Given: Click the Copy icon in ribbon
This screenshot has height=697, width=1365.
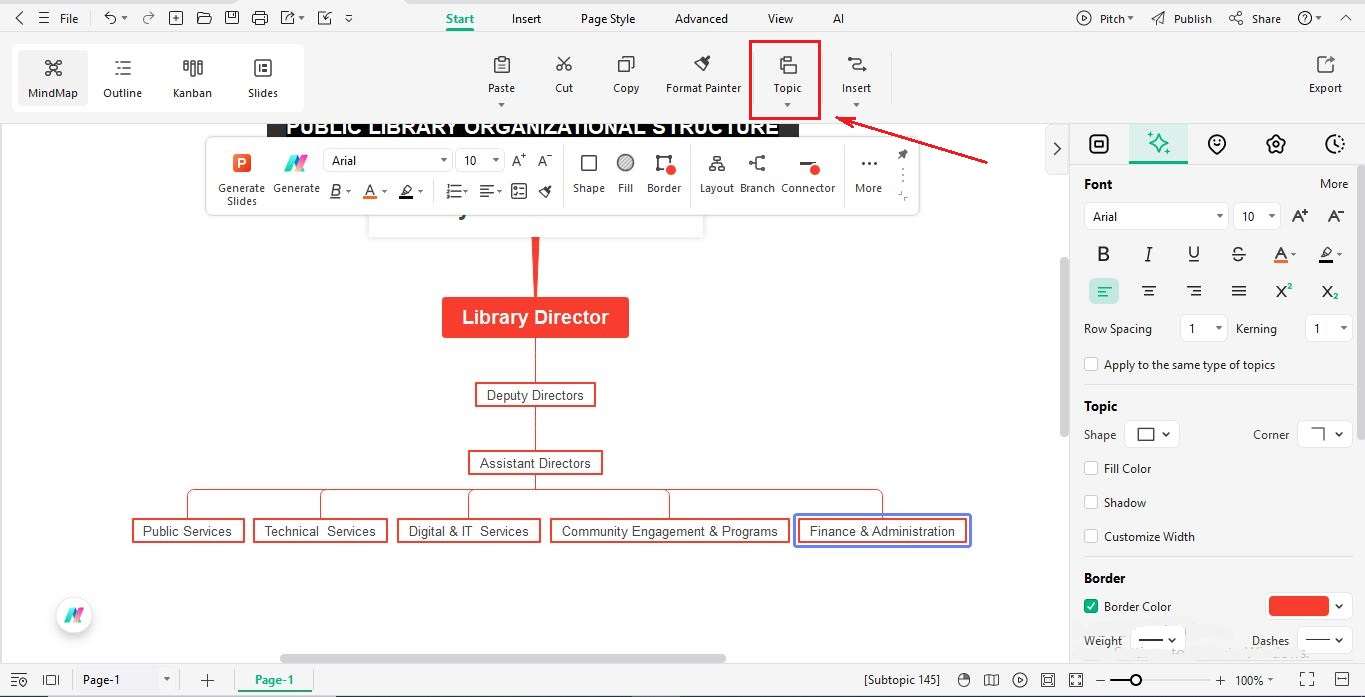Looking at the screenshot, I should pos(626,64).
